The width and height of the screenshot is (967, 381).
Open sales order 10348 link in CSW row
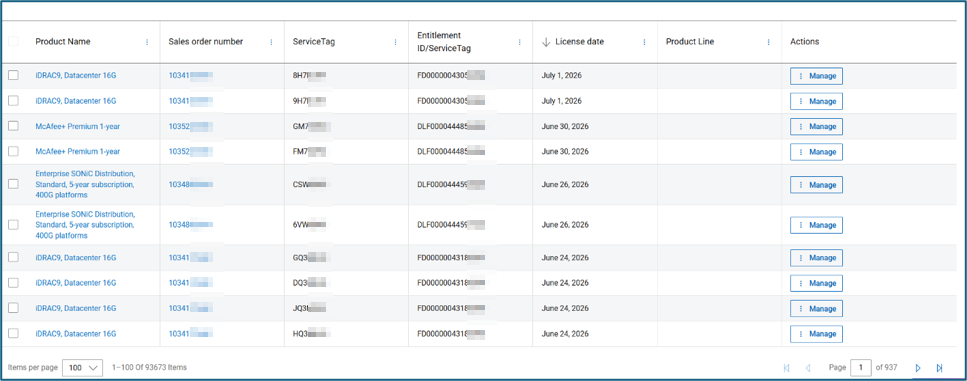coord(191,184)
